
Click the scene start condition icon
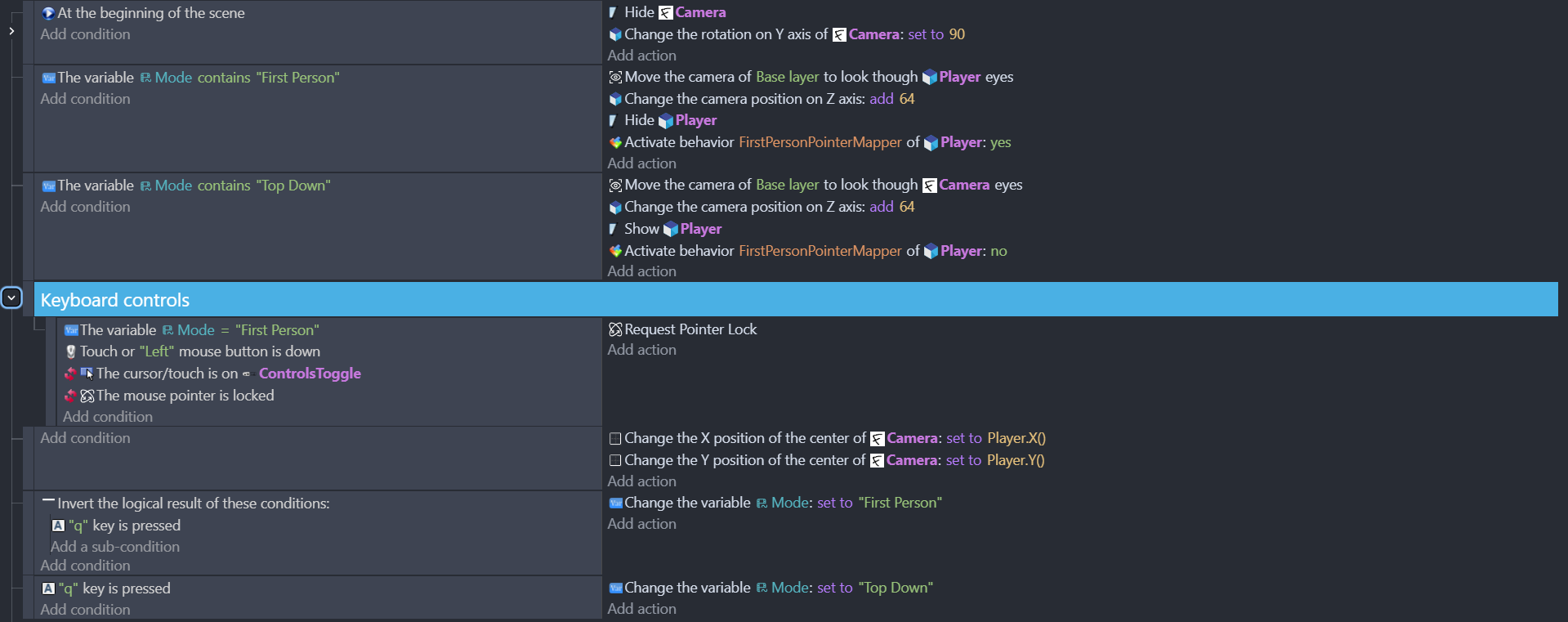point(48,13)
